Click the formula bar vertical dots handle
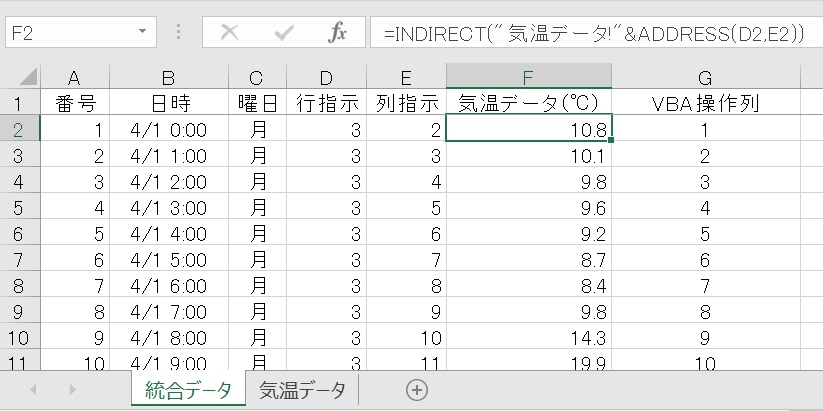 [x=178, y=33]
